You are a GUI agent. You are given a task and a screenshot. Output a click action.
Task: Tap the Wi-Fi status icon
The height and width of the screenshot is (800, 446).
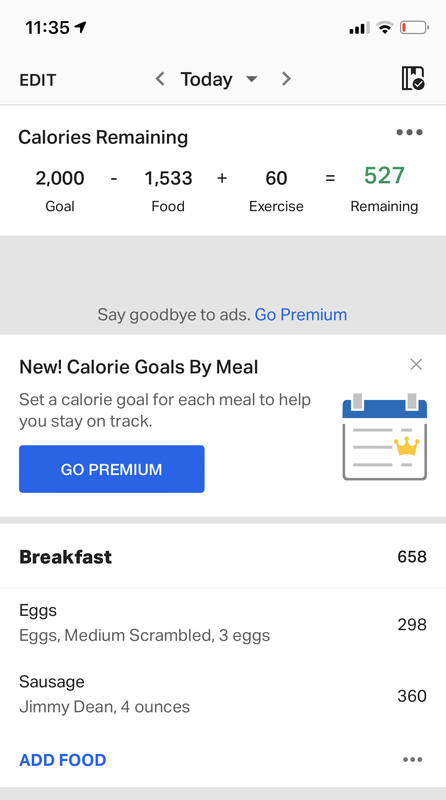point(385,28)
